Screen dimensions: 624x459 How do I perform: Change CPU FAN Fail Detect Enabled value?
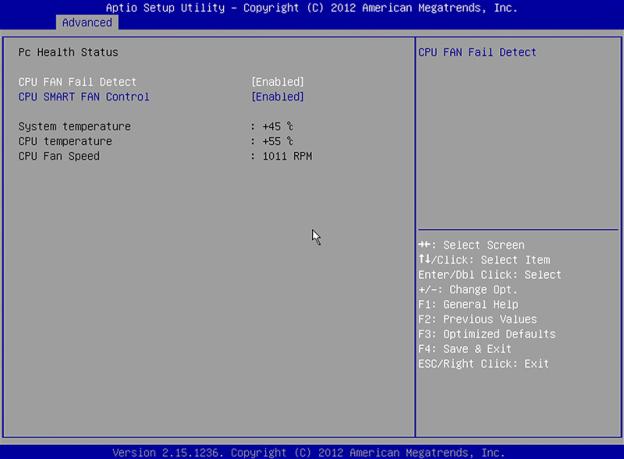277,82
